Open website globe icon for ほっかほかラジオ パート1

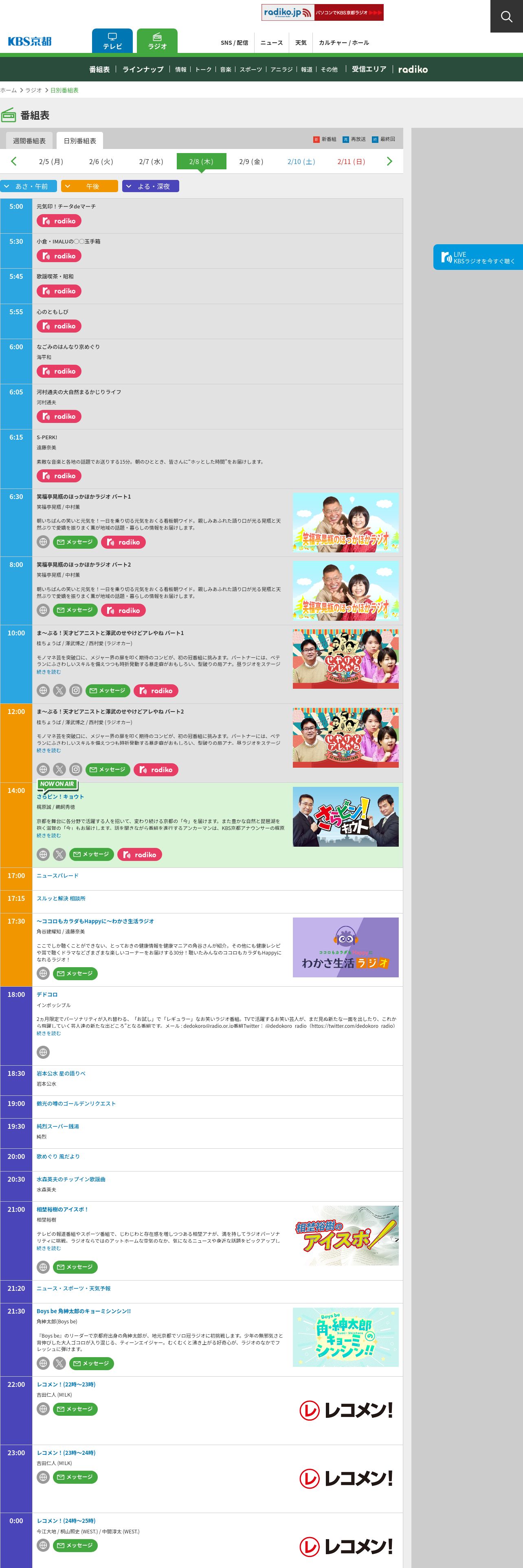tap(43, 542)
